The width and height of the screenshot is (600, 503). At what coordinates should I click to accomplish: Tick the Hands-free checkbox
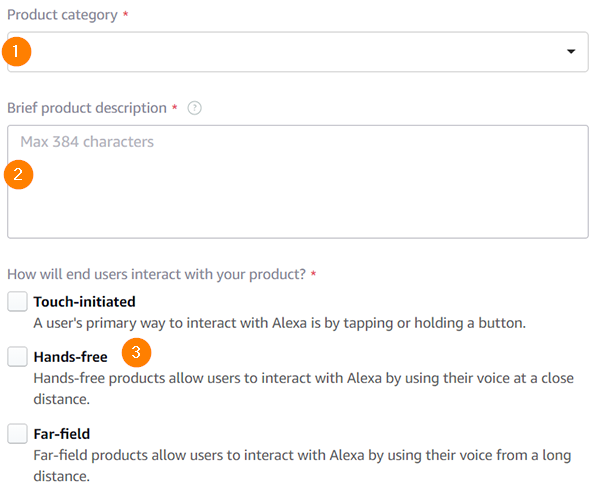click(17, 356)
